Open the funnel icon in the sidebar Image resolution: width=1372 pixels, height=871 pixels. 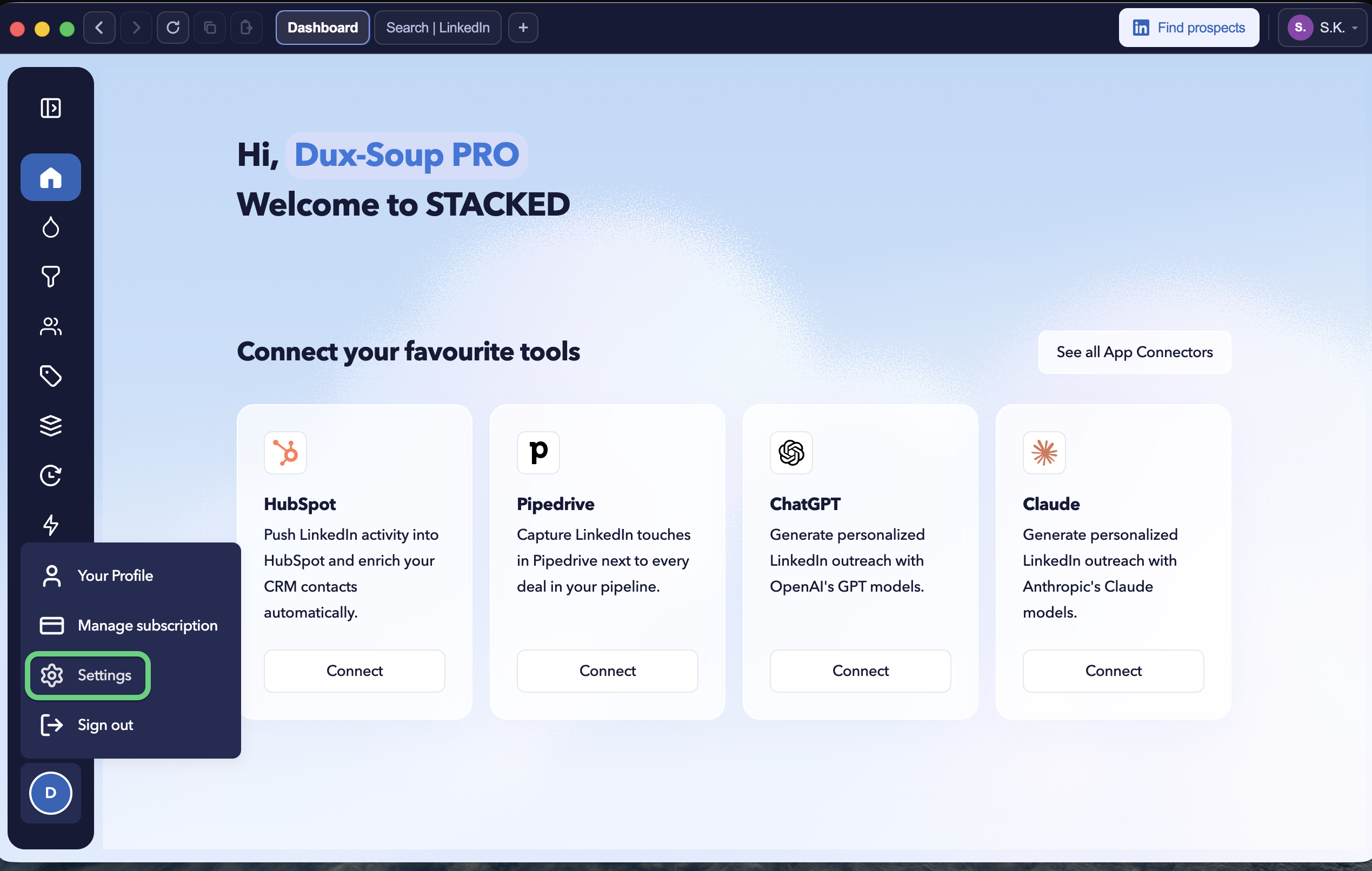pos(51,276)
